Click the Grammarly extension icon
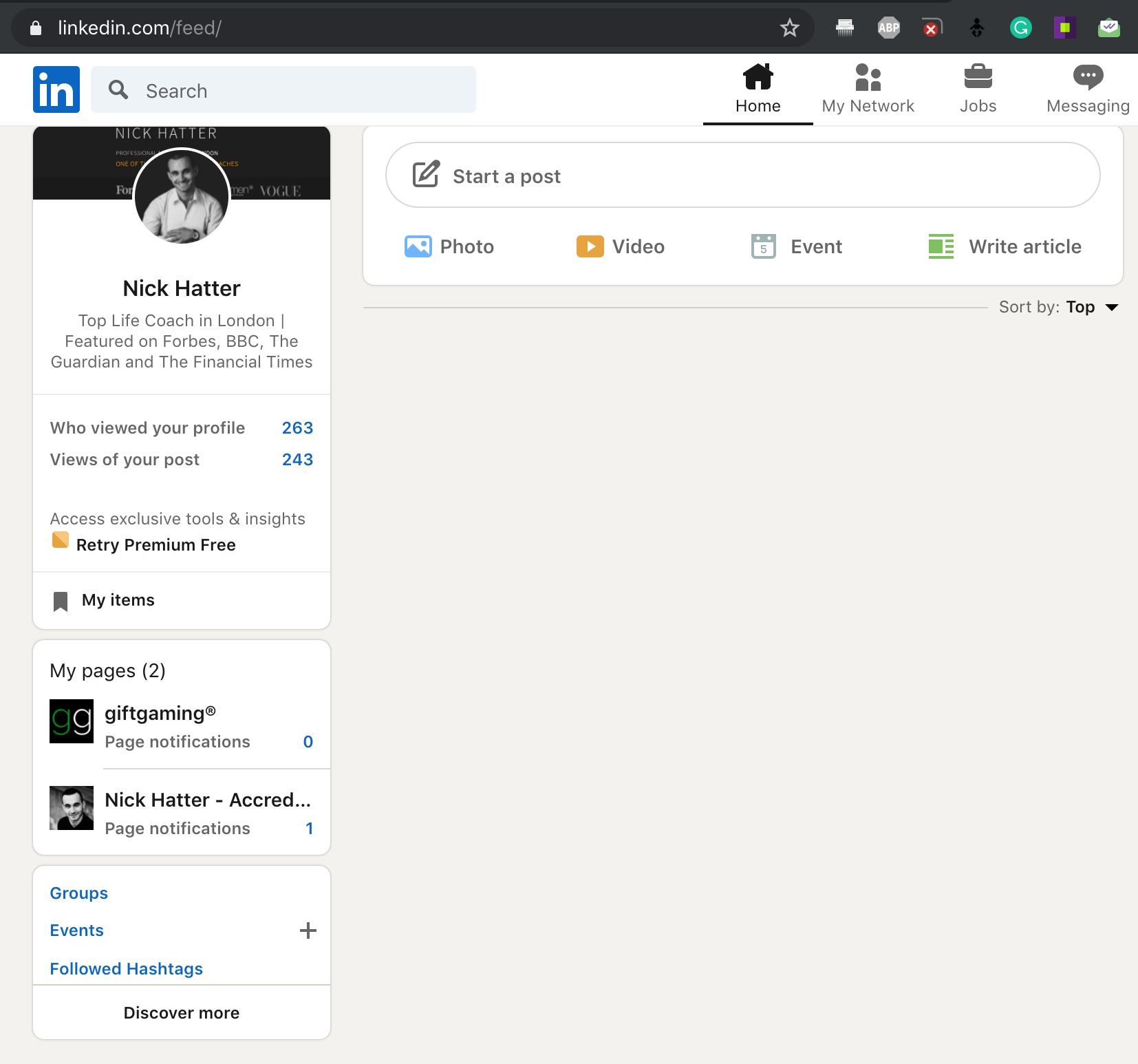Viewport: 1138px width, 1064px height. 1021,28
